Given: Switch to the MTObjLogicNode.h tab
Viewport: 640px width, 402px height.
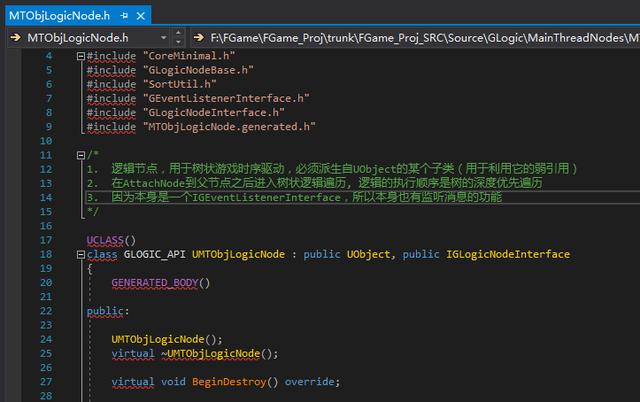Looking at the screenshot, I should [55, 16].
